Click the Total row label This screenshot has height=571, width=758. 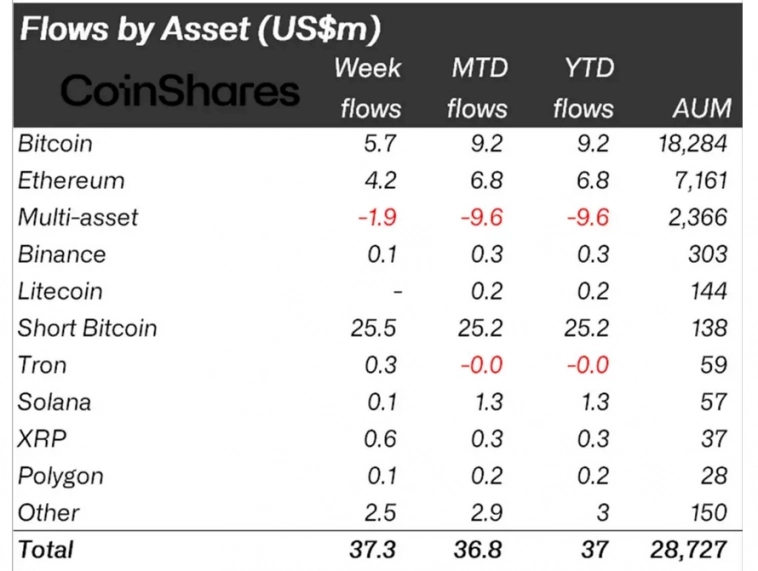coord(46,549)
